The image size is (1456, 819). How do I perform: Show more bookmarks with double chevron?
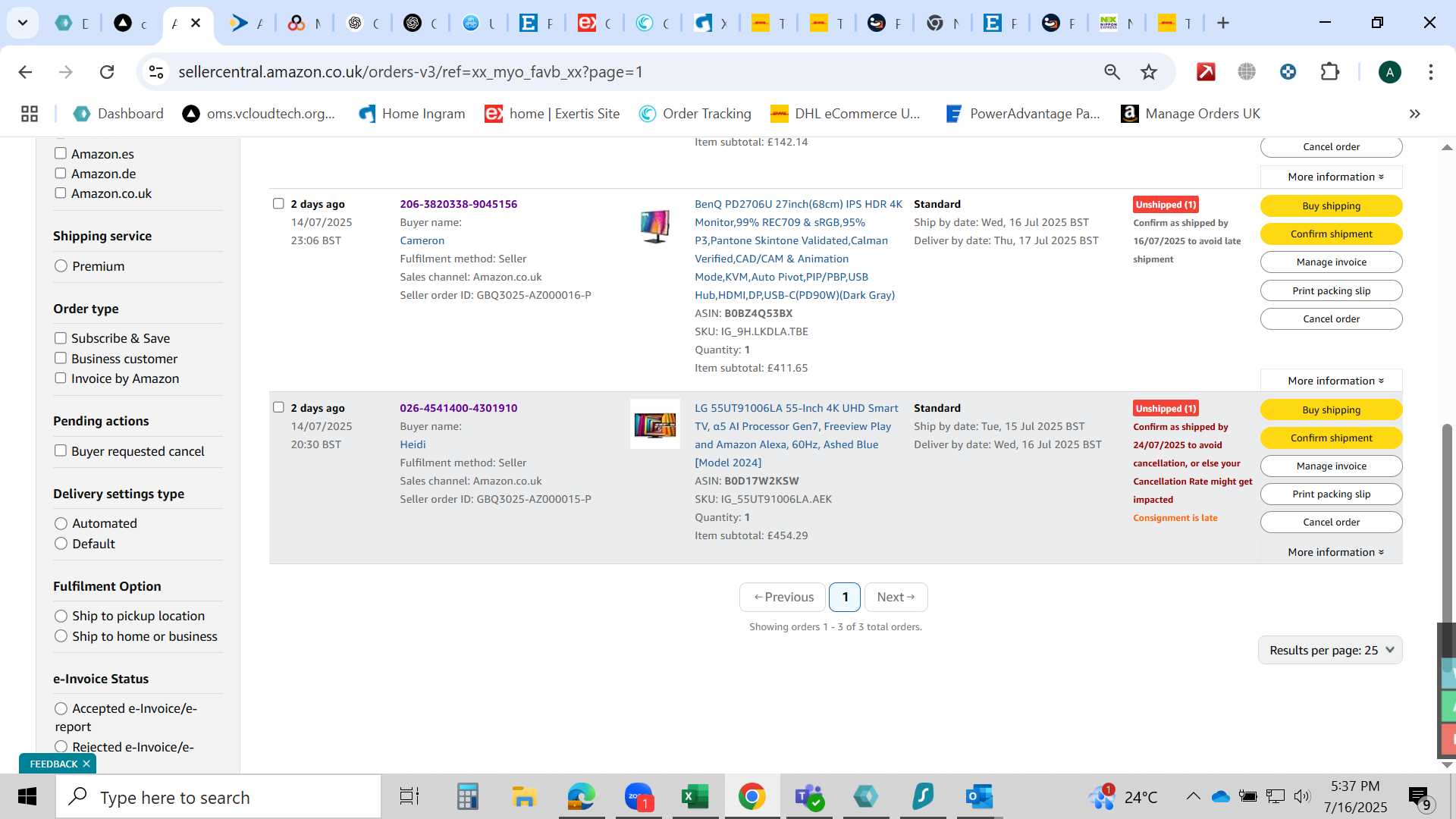coord(1414,114)
